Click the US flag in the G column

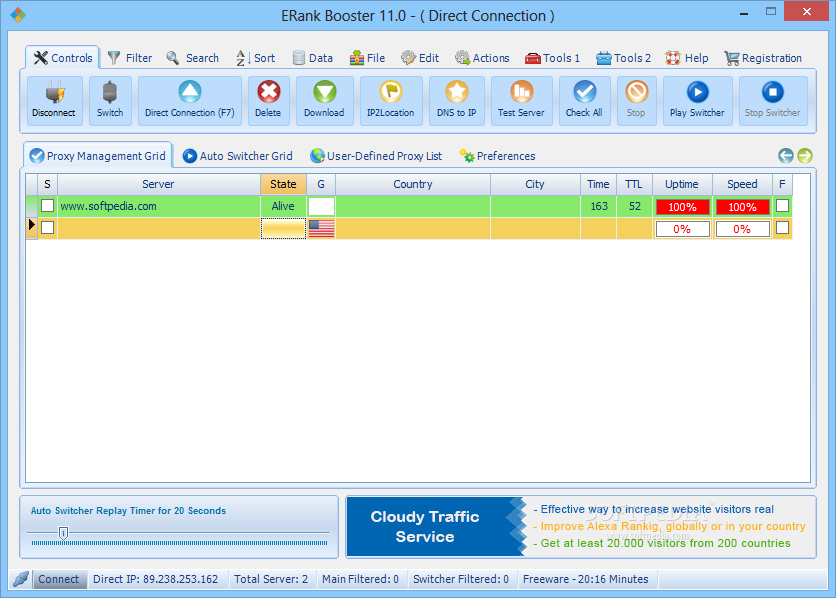(x=321, y=228)
